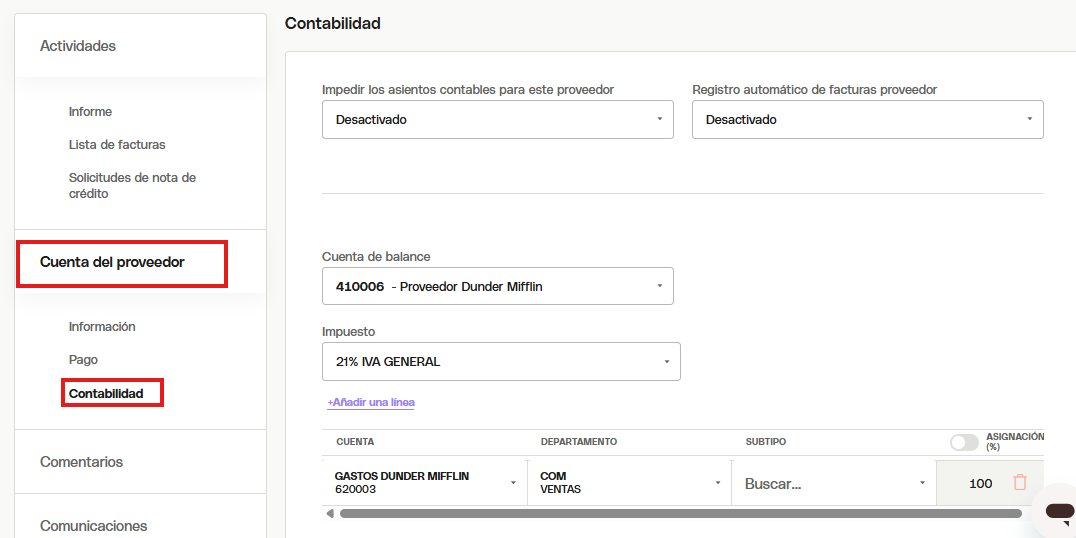This screenshot has height=538, width=1076.
Task: Expand the Impuesto 21% IVA GENERAL dropdown
Action: pos(501,362)
